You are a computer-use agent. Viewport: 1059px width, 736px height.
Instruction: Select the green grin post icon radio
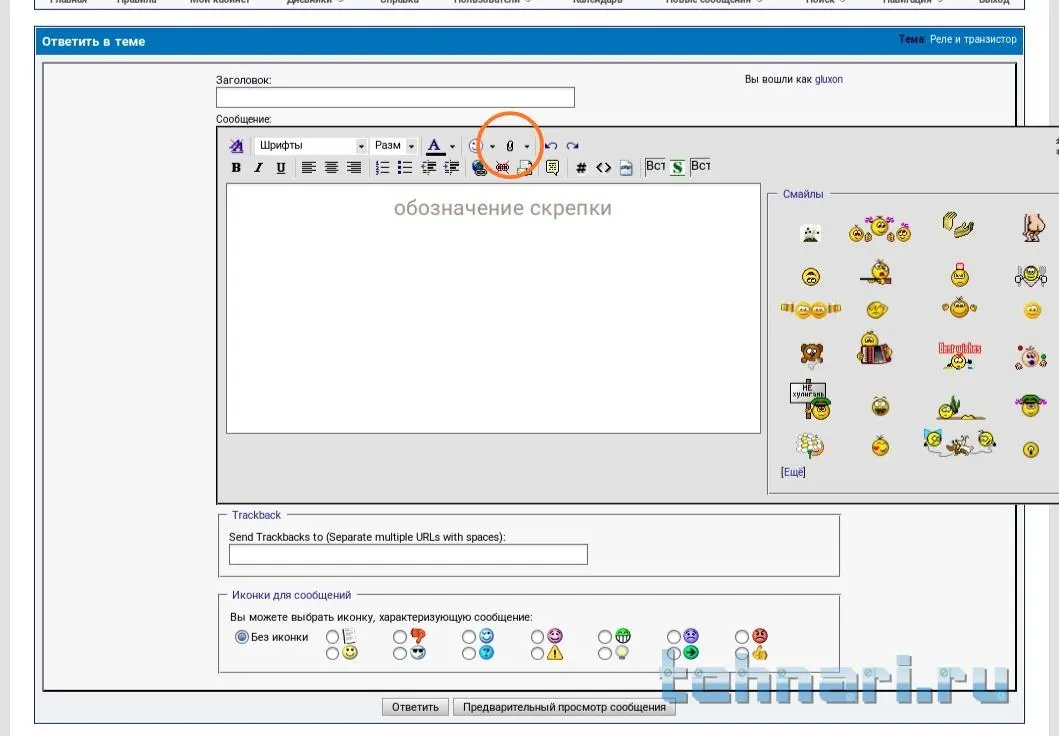click(x=604, y=636)
